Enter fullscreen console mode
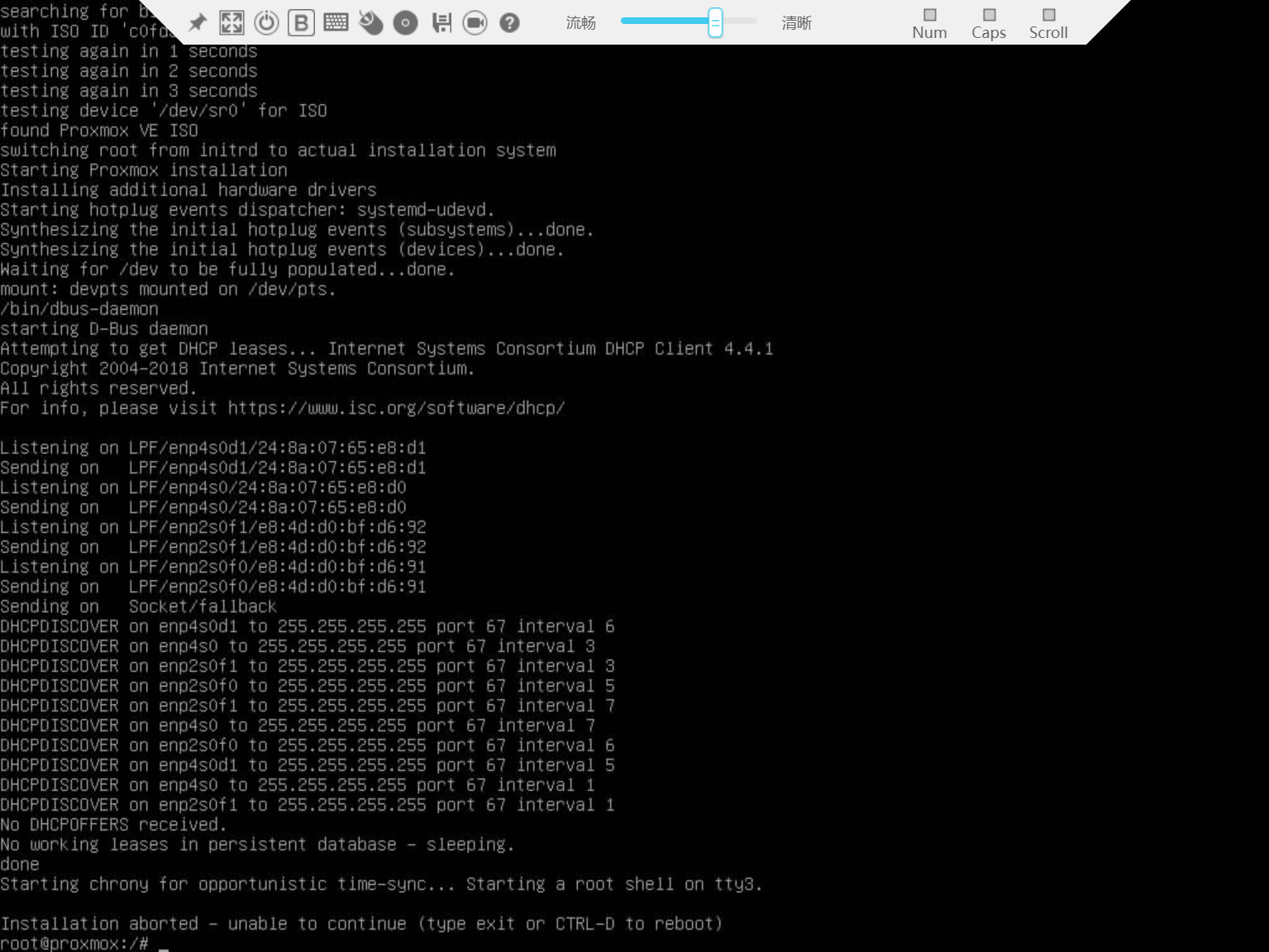This screenshot has height=952, width=1269. coord(232,22)
